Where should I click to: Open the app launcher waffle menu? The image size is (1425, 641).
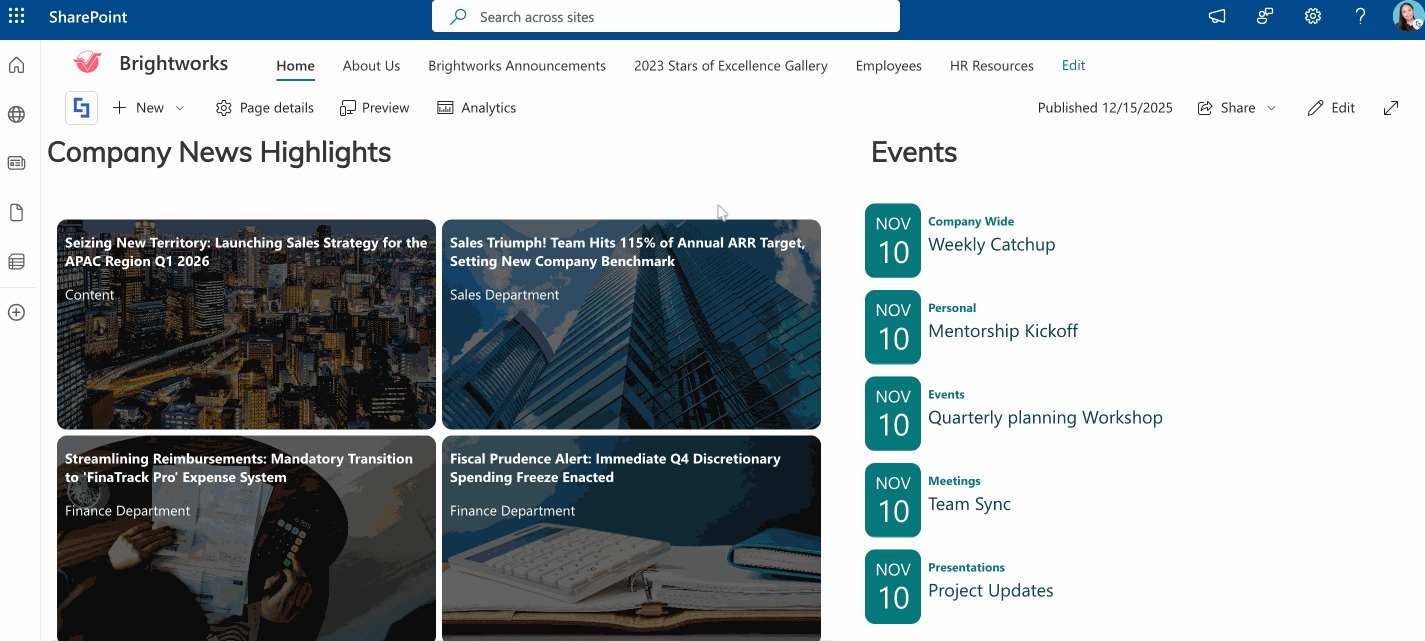tap(15, 16)
